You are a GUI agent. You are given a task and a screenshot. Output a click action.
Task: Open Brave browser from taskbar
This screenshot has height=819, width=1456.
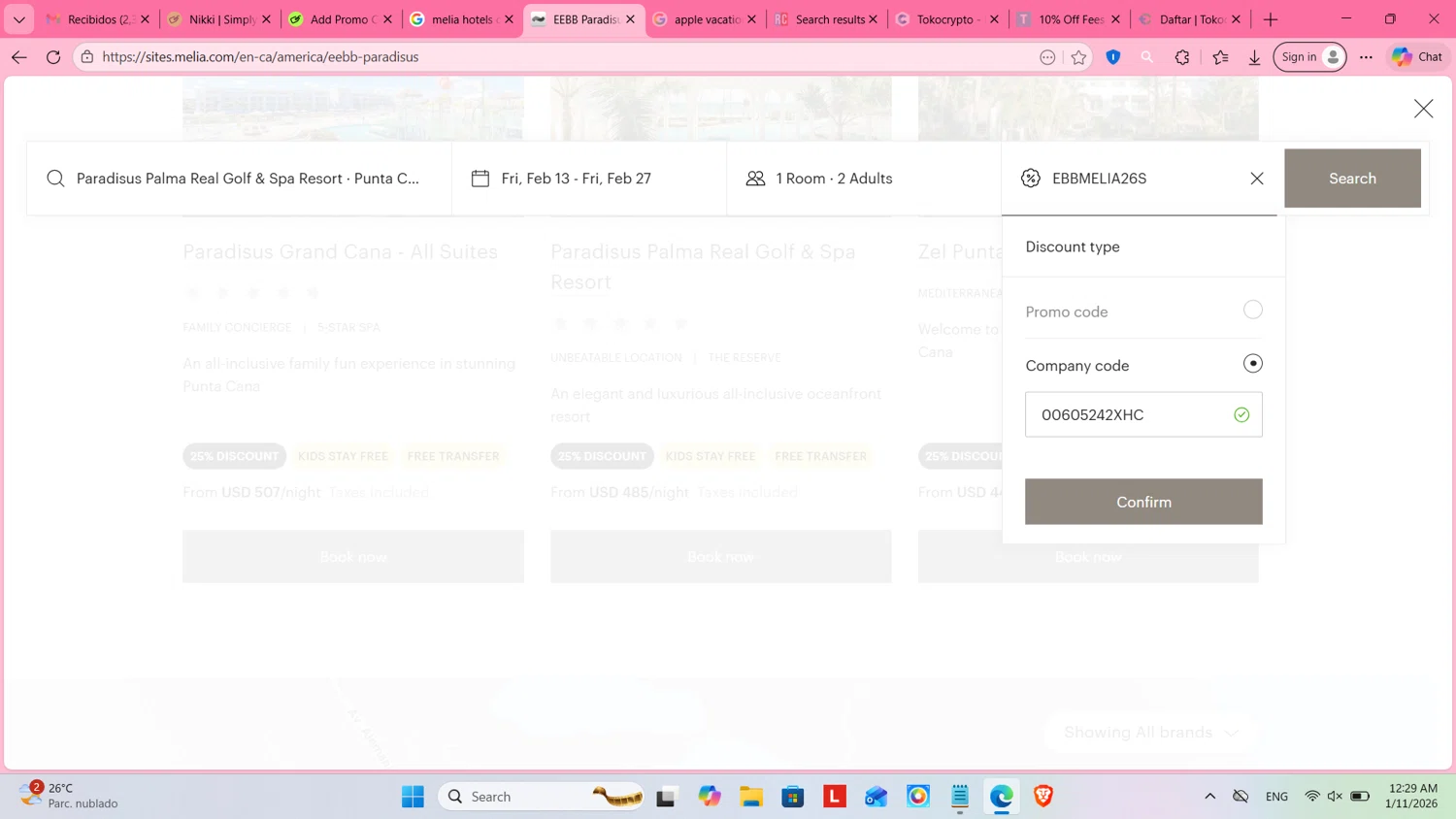coord(1043,797)
